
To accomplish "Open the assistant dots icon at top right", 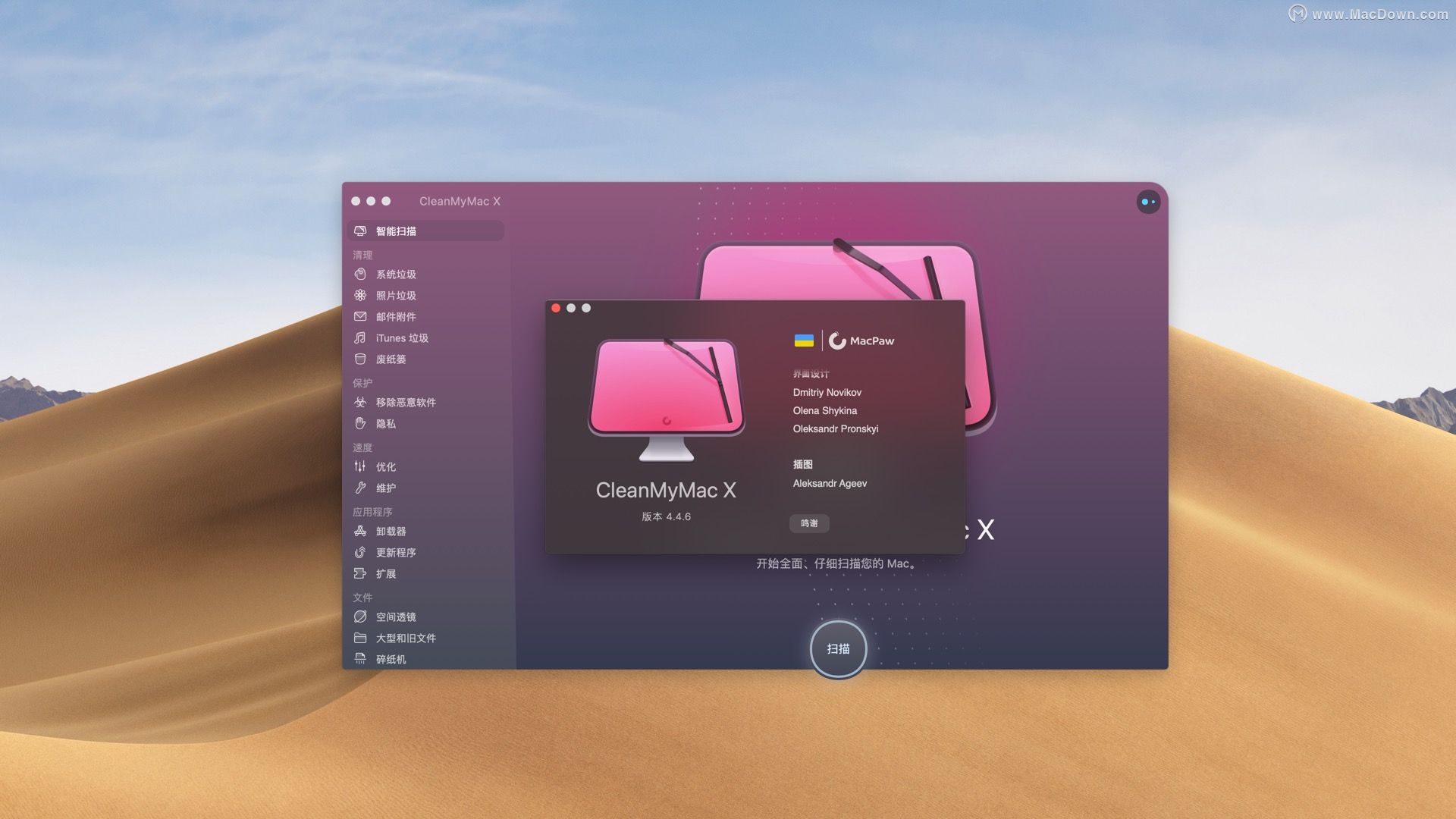I will [1148, 202].
